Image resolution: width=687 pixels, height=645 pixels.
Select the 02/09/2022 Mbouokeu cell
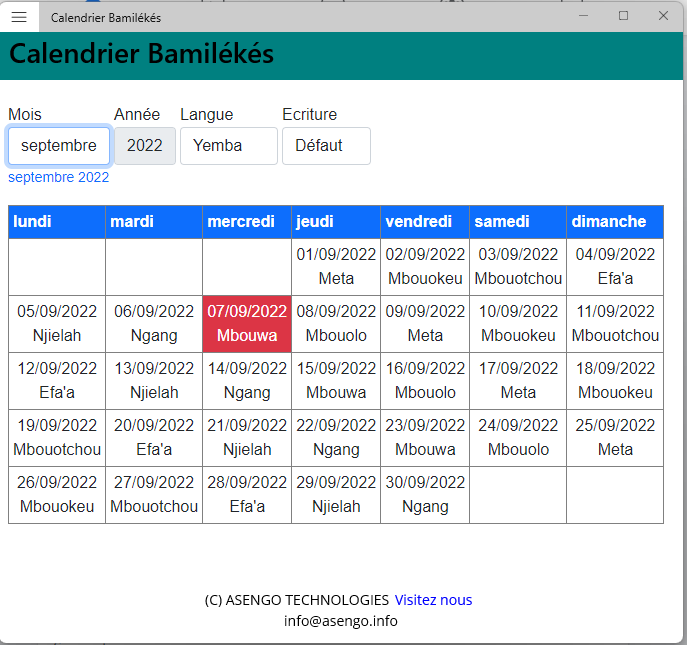[x=425, y=267]
